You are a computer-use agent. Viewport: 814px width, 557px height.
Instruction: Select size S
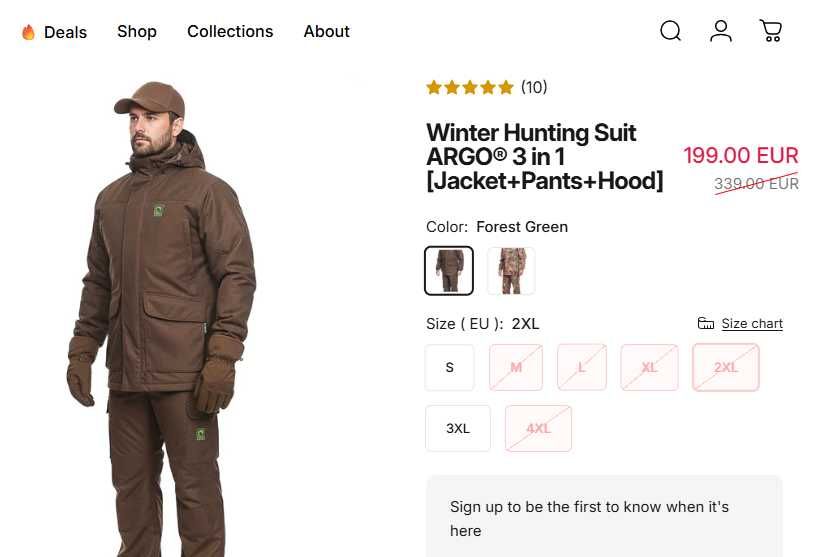point(450,367)
